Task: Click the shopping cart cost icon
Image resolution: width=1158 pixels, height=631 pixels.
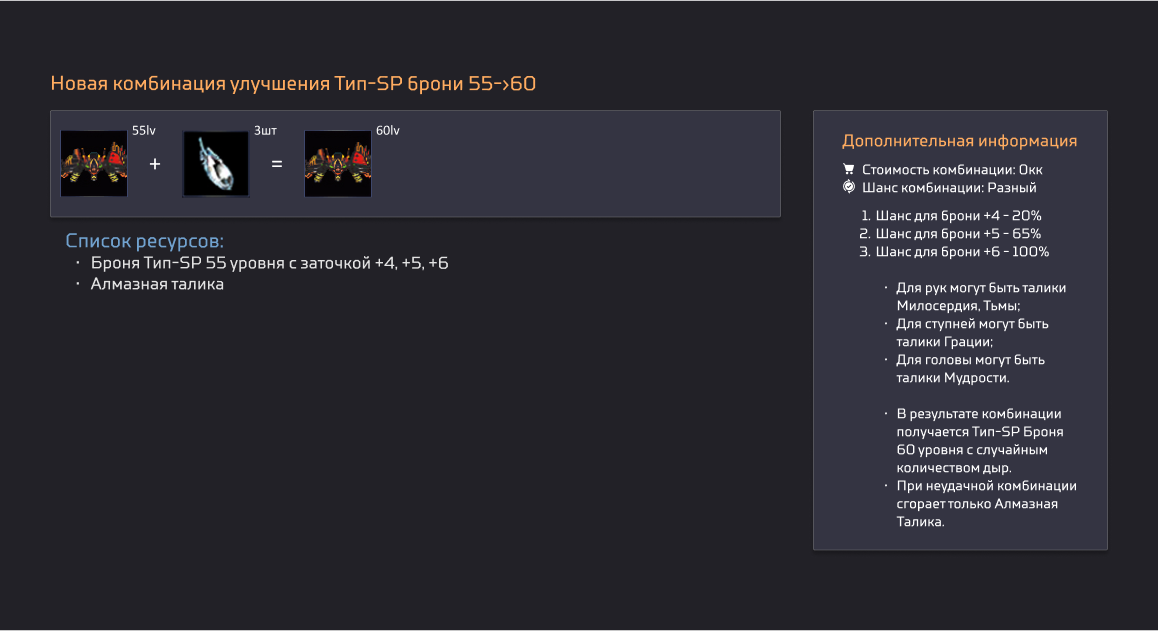Action: [x=849, y=169]
